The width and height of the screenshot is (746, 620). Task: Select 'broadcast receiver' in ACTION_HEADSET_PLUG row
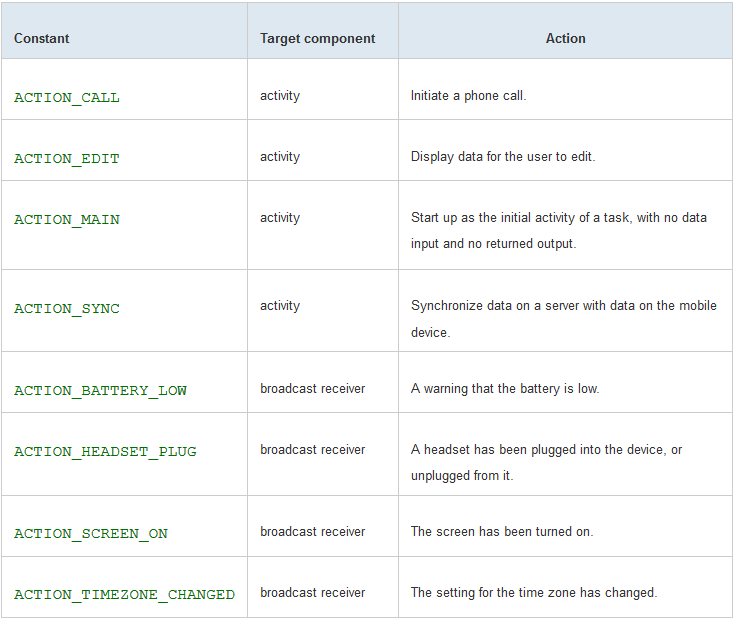[x=313, y=450]
